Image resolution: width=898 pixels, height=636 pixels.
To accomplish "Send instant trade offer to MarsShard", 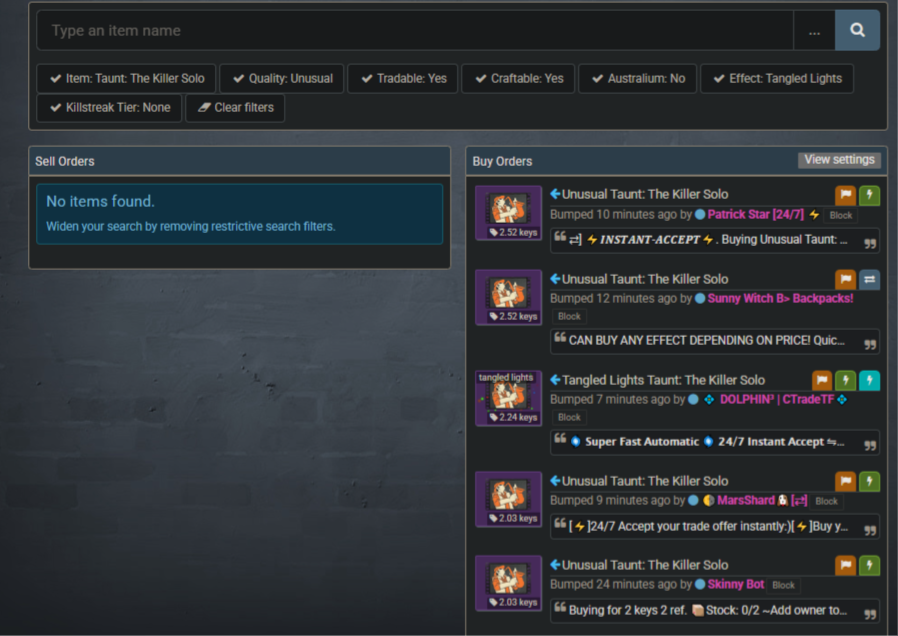I will click(869, 481).
